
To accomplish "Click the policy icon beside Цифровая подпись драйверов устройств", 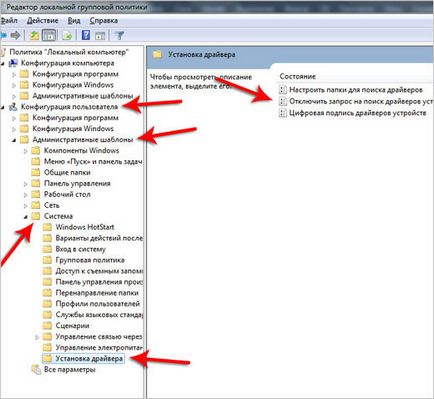I will click(282, 113).
